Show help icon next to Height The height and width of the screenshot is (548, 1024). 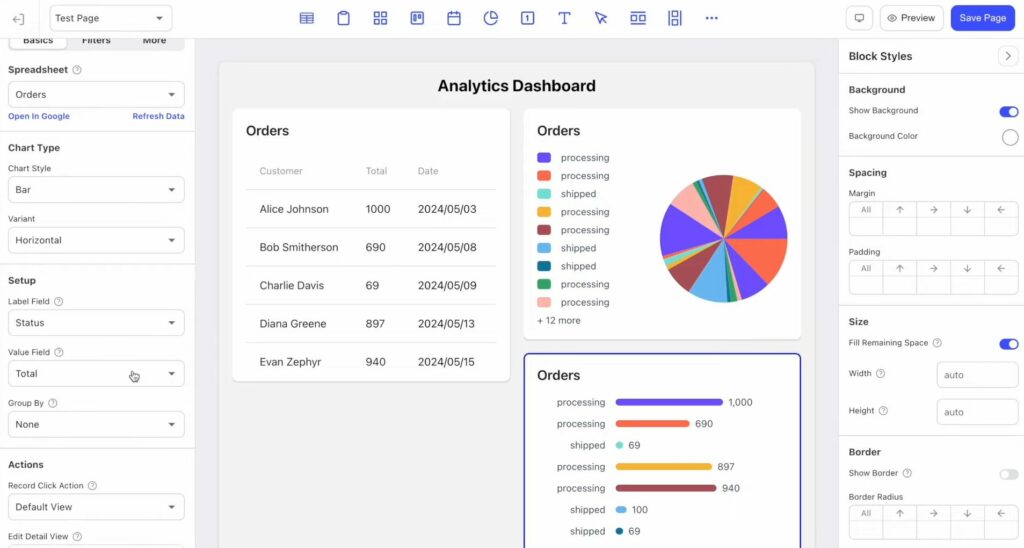(883, 411)
